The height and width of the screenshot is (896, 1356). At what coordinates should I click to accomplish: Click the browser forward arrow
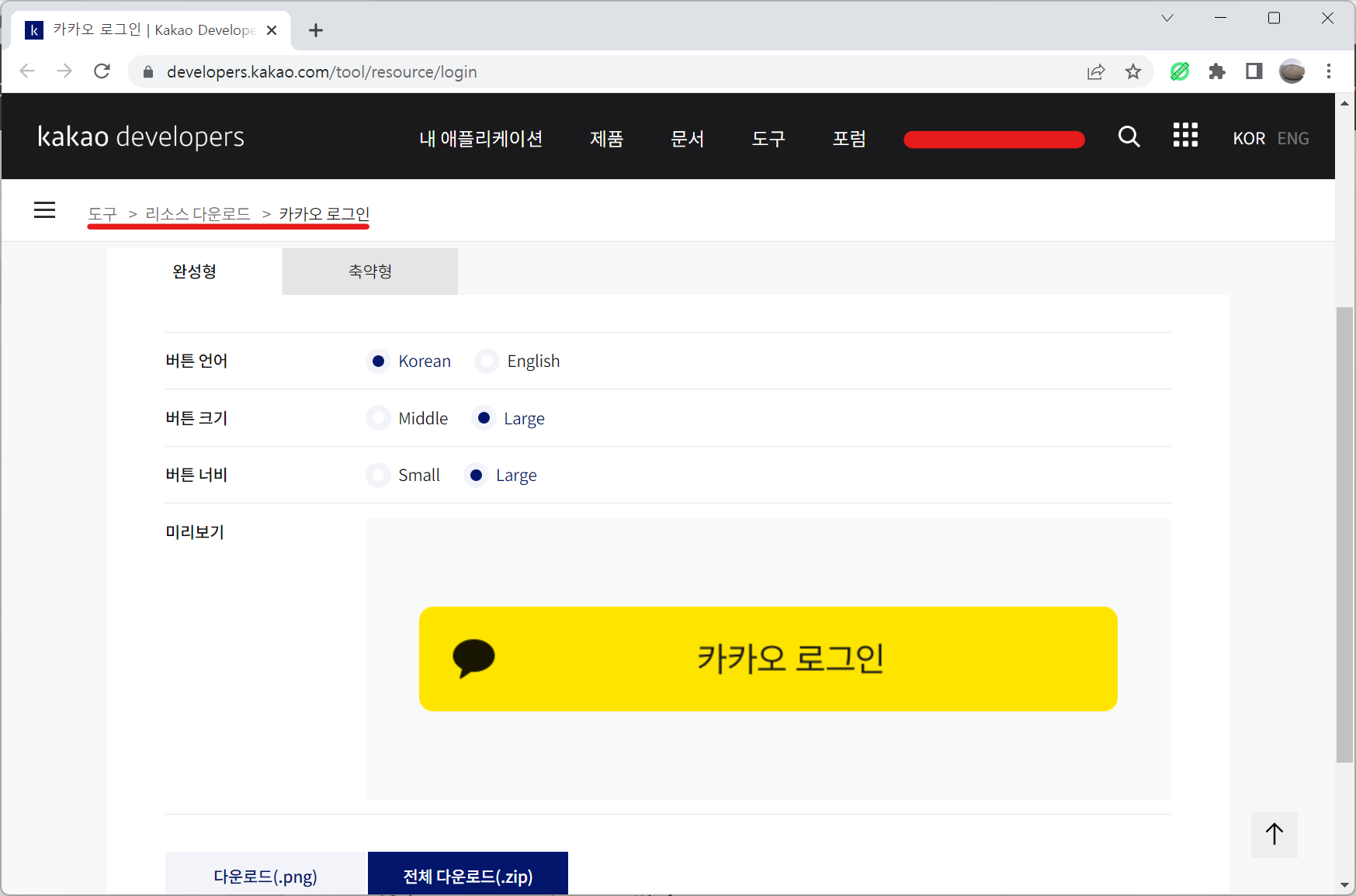coord(64,71)
